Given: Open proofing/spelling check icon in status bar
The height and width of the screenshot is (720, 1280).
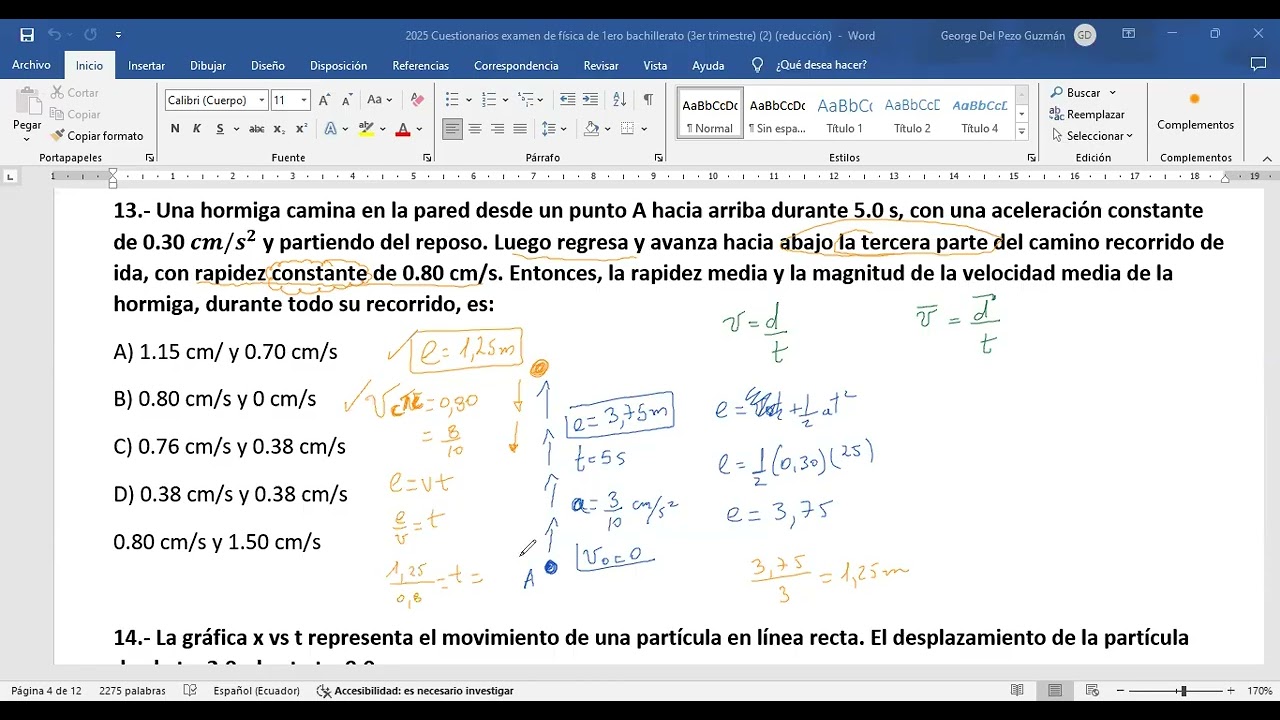Looking at the screenshot, I should (x=191, y=691).
